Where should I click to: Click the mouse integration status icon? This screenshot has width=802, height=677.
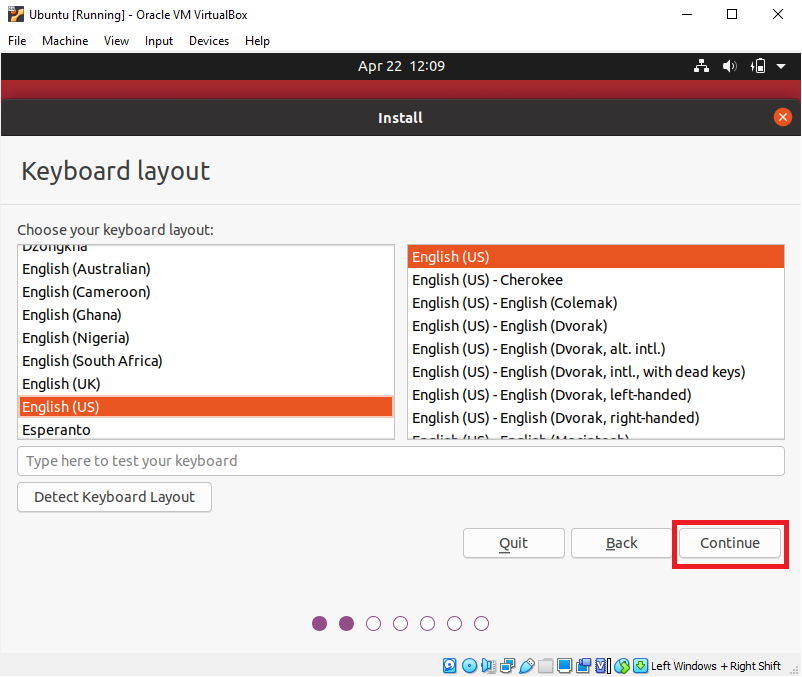click(622, 665)
